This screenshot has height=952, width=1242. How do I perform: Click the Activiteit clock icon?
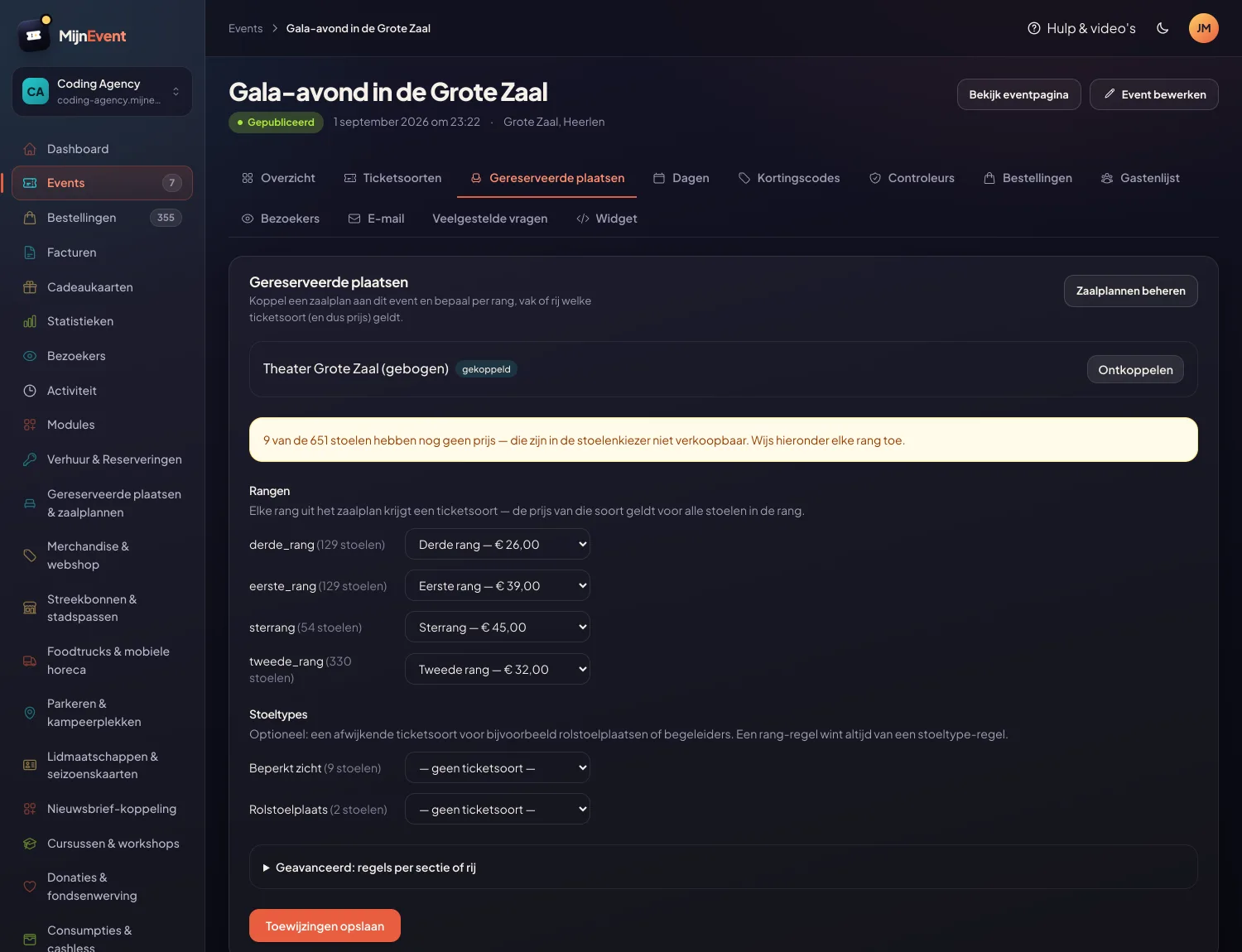[x=30, y=391]
